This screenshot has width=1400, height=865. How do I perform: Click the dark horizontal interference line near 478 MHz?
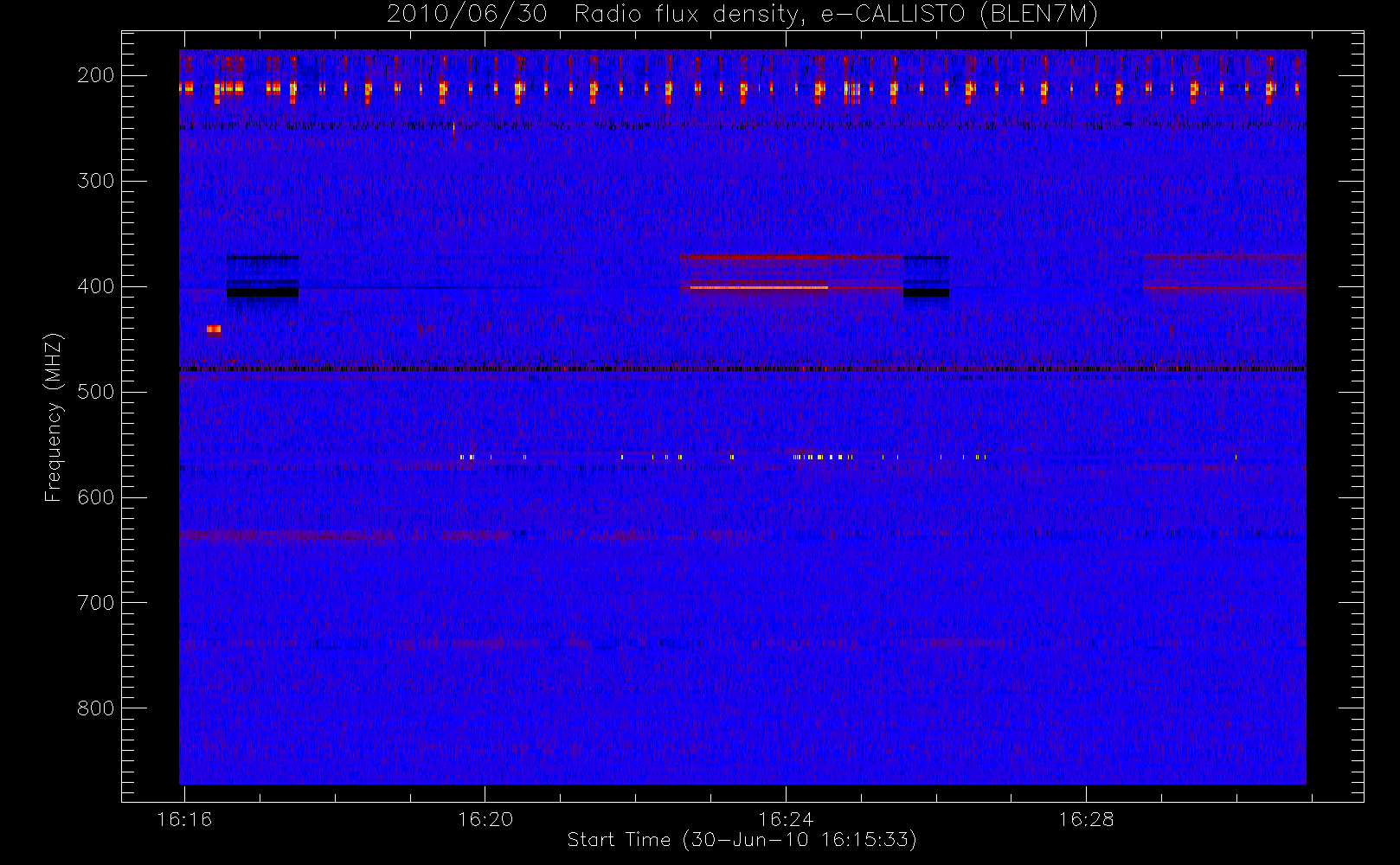742,369
